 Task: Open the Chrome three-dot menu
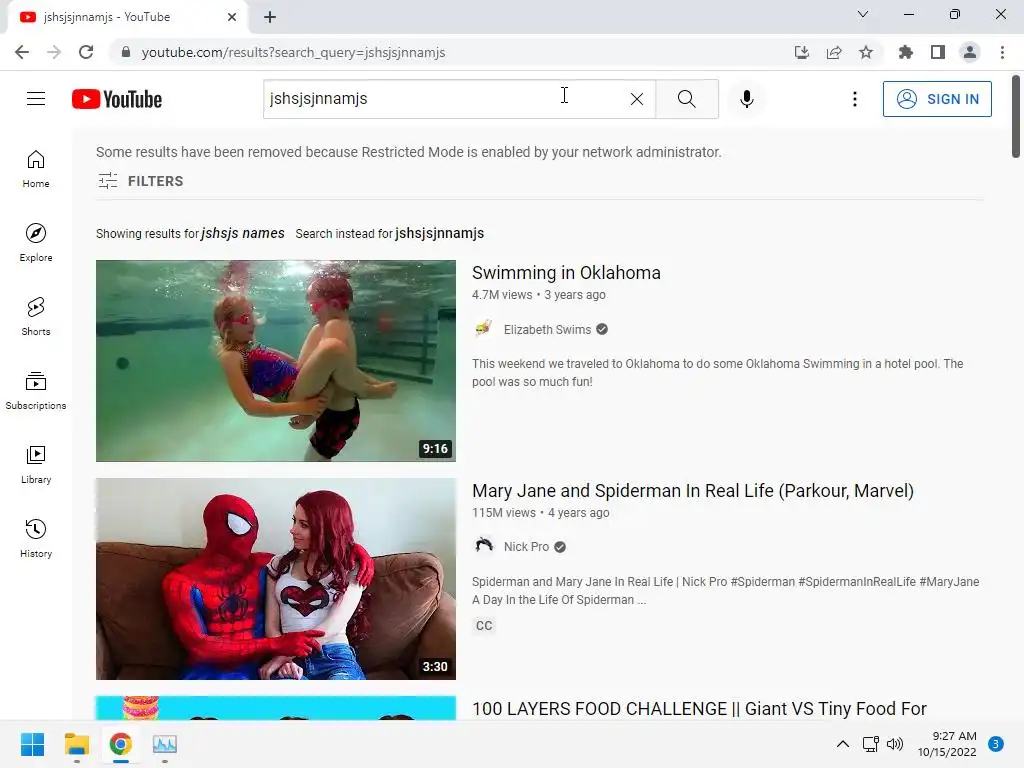1002,52
